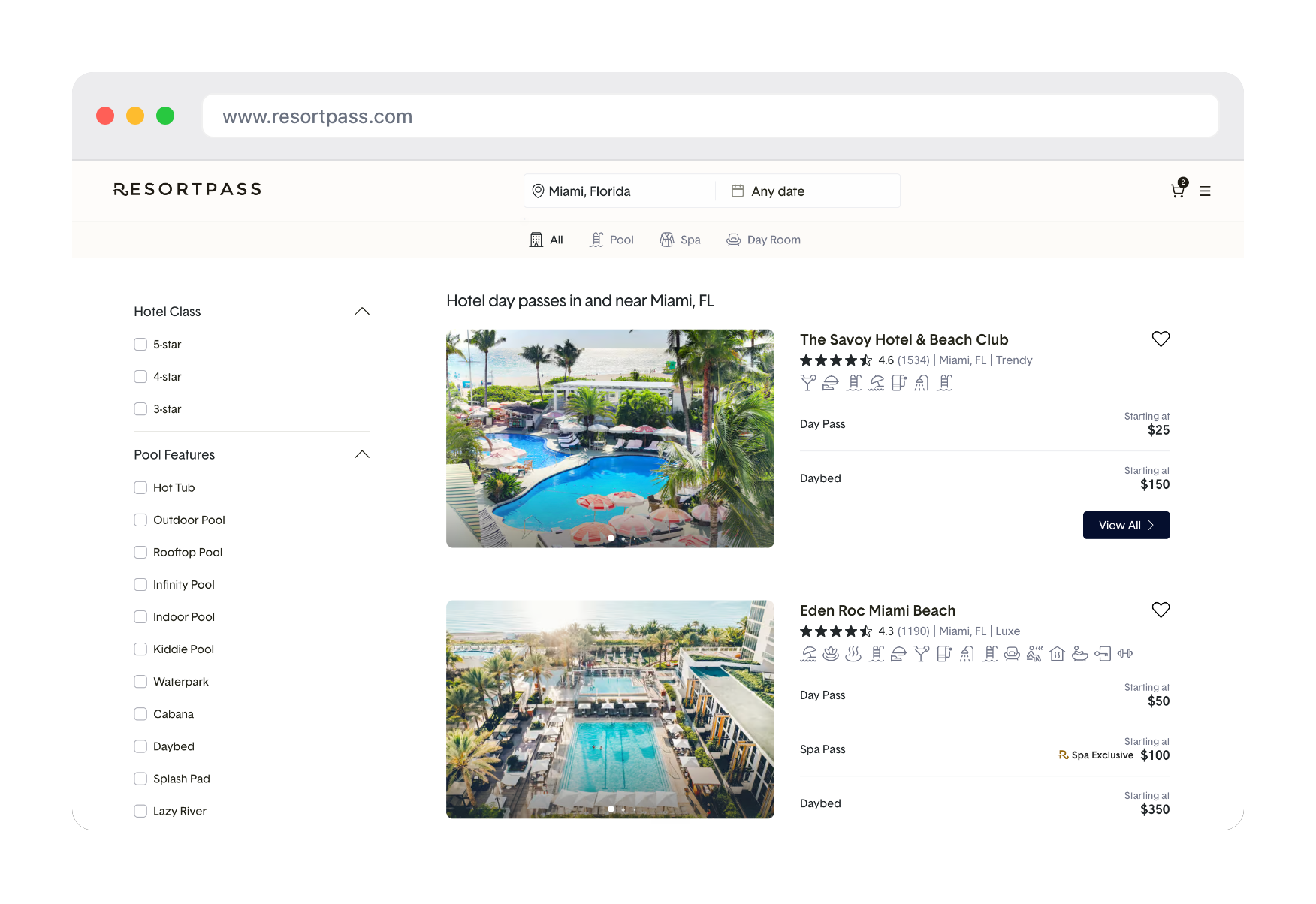Click Eden Roc fitness dumbbell icon
Screen dimensions: 1316x904
(x=1125, y=654)
